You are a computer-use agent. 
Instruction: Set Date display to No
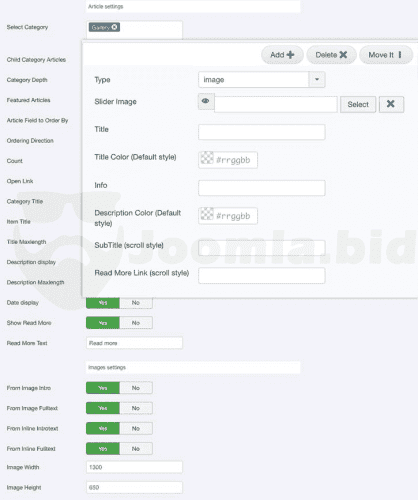coord(136,303)
